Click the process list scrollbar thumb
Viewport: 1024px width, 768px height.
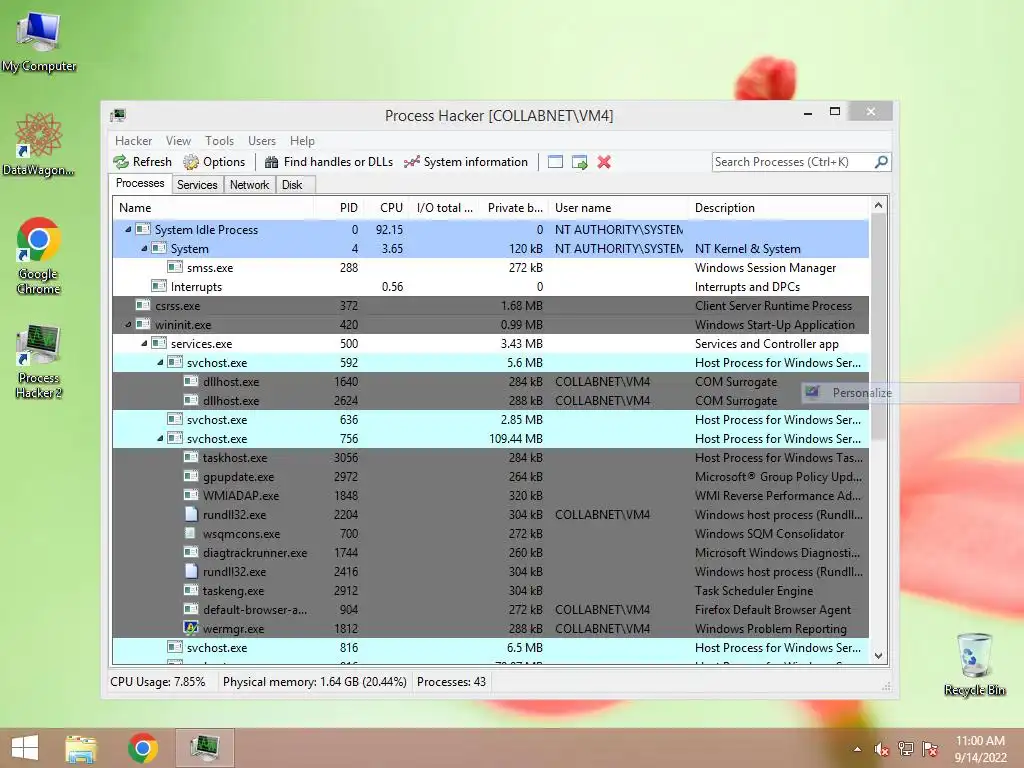878,327
